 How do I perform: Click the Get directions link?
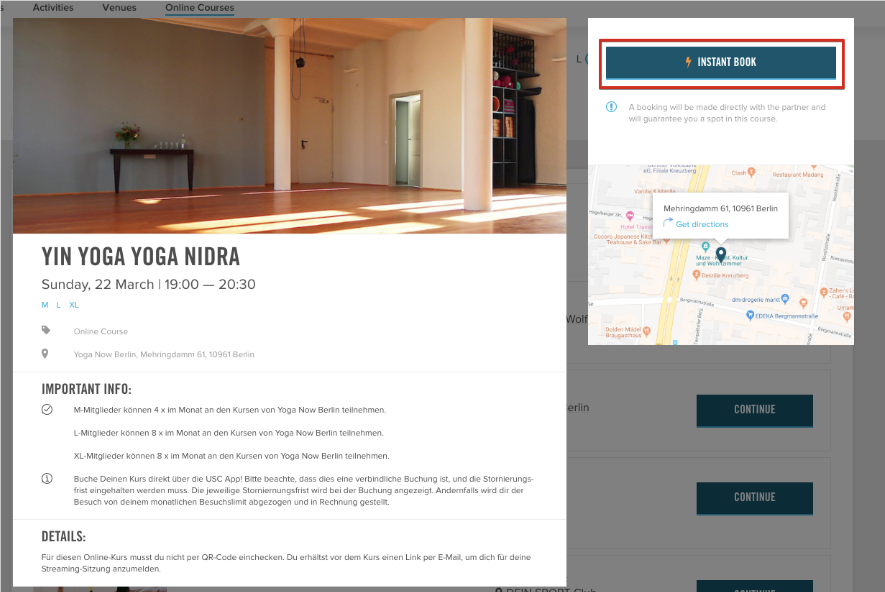702,224
